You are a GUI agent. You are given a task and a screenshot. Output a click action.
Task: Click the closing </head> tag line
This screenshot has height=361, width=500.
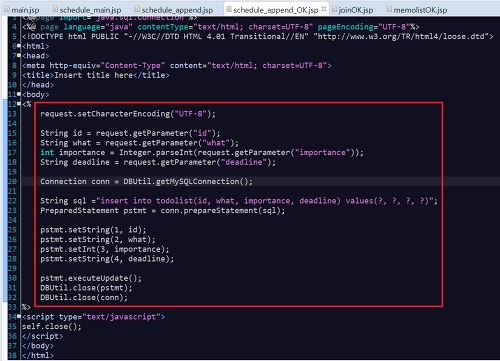(38, 85)
